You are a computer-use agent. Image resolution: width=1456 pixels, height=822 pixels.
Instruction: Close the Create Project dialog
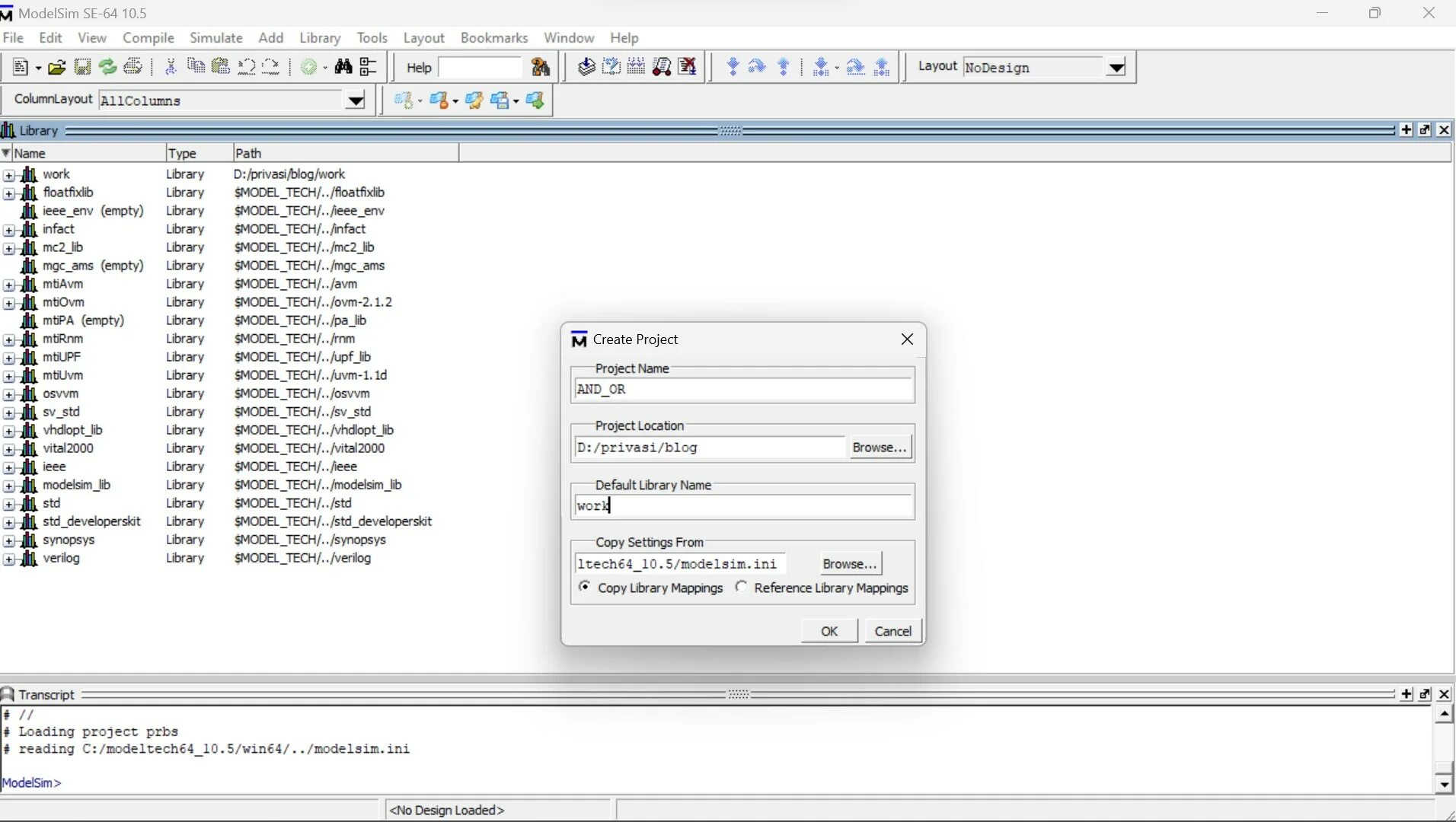pos(907,339)
